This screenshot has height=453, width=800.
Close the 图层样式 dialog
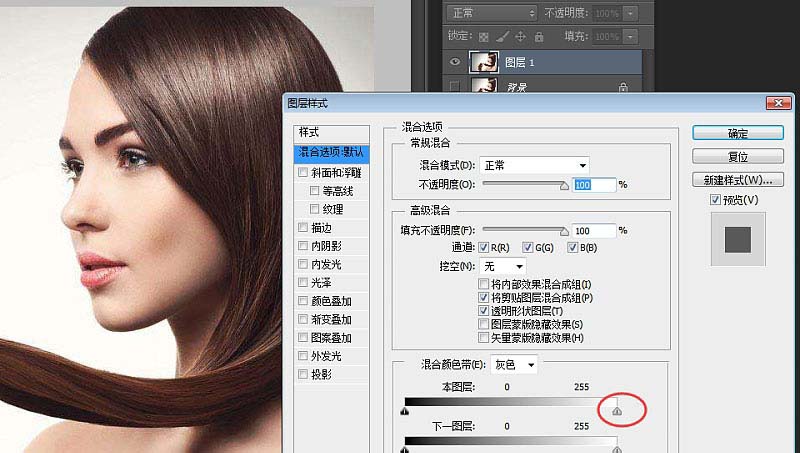pos(779,103)
